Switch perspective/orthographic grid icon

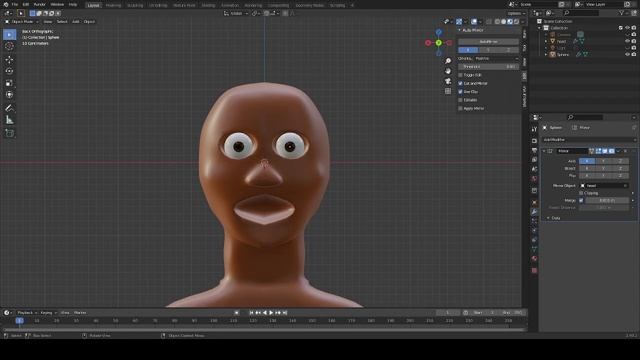click(448, 91)
